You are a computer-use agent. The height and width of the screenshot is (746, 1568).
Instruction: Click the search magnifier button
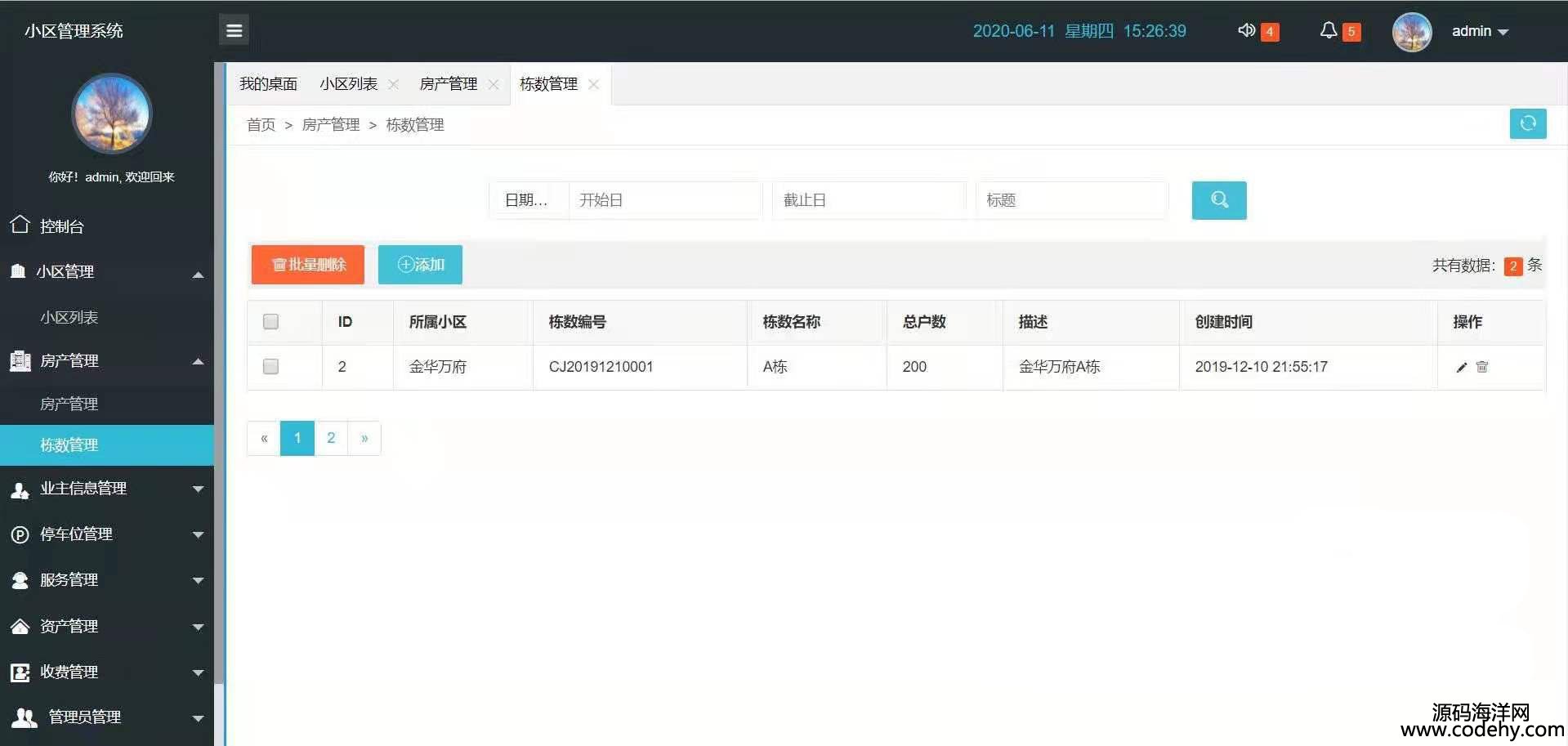click(x=1219, y=200)
